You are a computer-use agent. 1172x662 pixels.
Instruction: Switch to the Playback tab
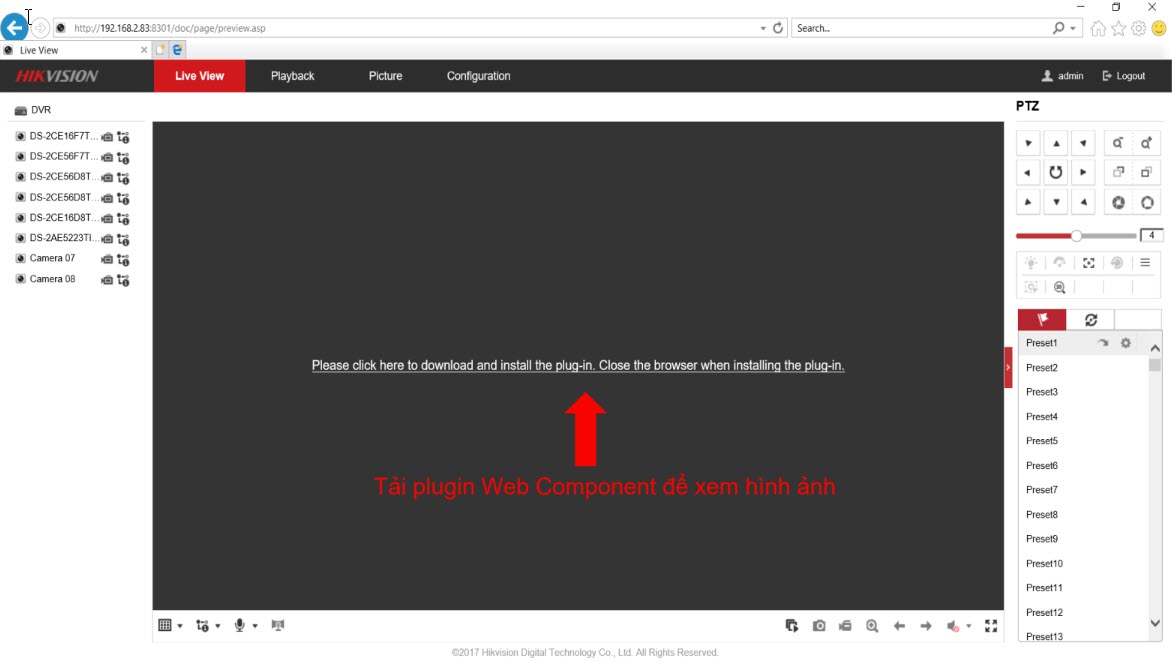292,76
